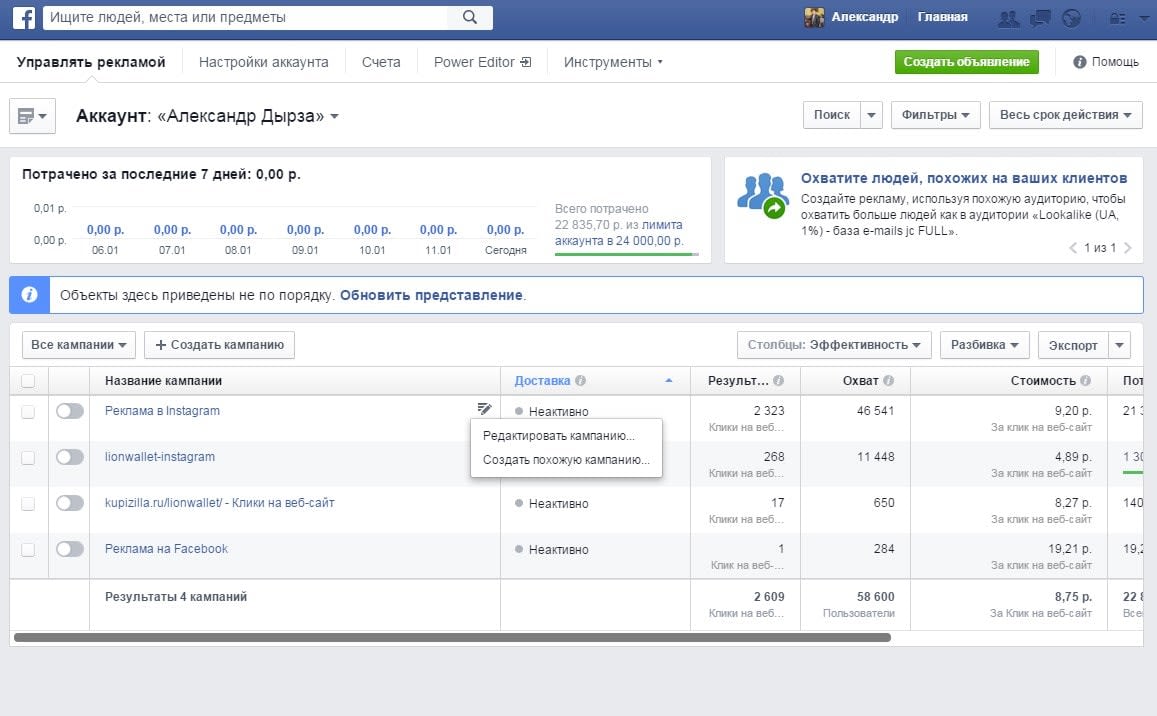Open lionwallet-instagram campaign link

(x=159, y=457)
